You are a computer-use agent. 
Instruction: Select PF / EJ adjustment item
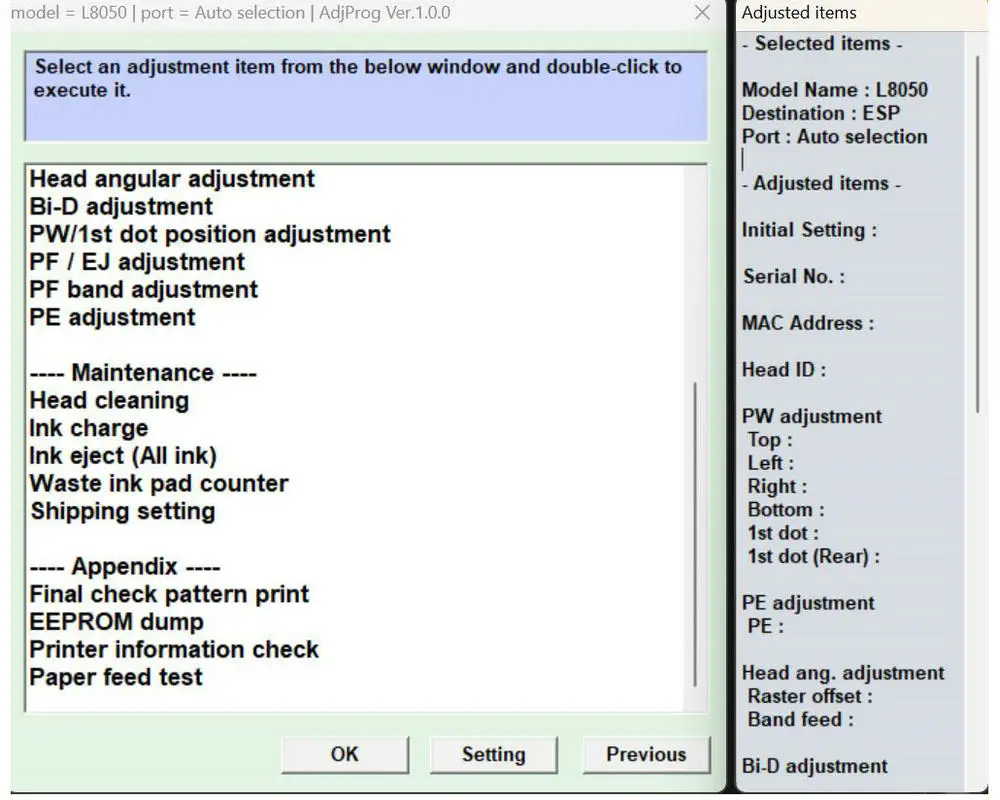coord(137,262)
